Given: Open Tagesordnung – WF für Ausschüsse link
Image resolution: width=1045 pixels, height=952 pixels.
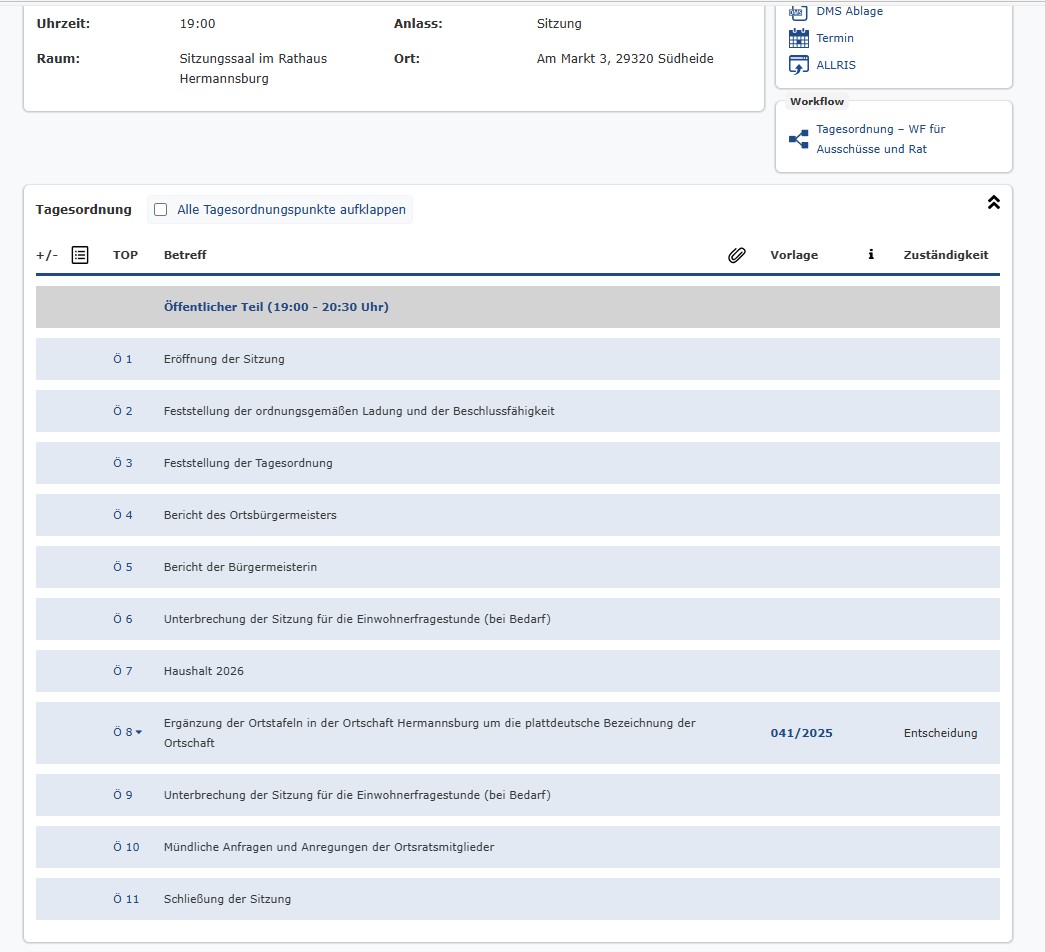Looking at the screenshot, I should 880,139.
